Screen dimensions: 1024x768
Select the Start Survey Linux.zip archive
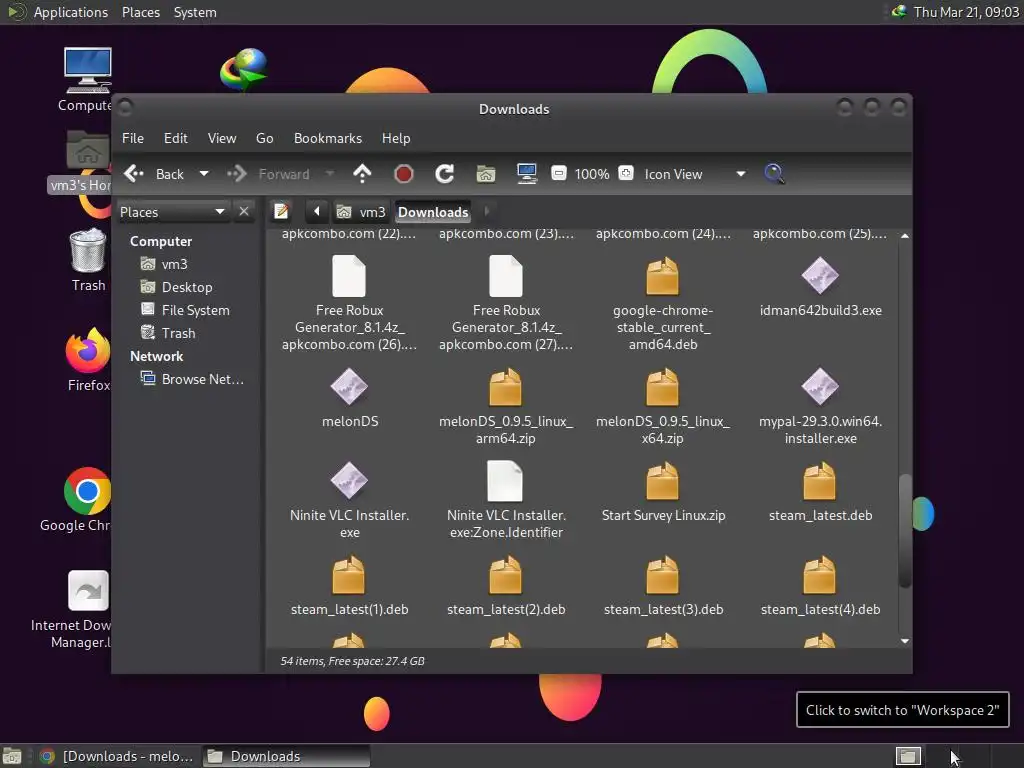pyautogui.click(x=663, y=481)
